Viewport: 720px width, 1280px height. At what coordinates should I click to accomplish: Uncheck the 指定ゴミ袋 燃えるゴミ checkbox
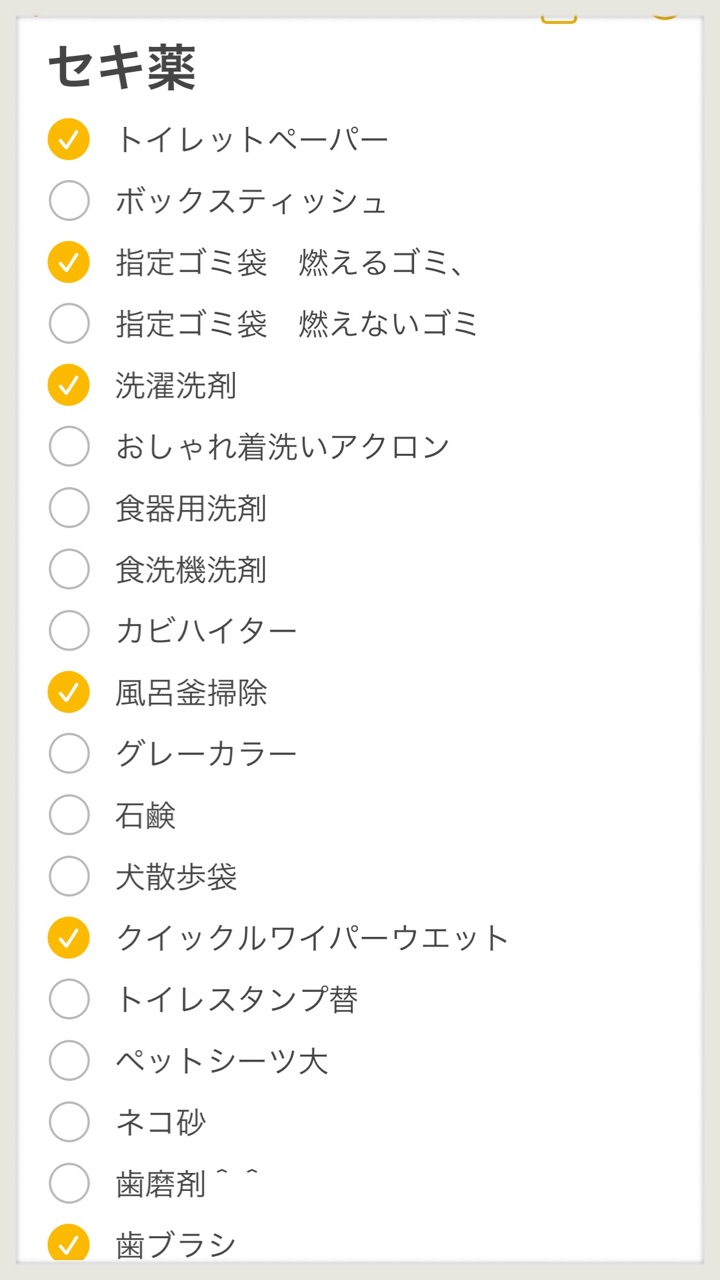point(69,262)
